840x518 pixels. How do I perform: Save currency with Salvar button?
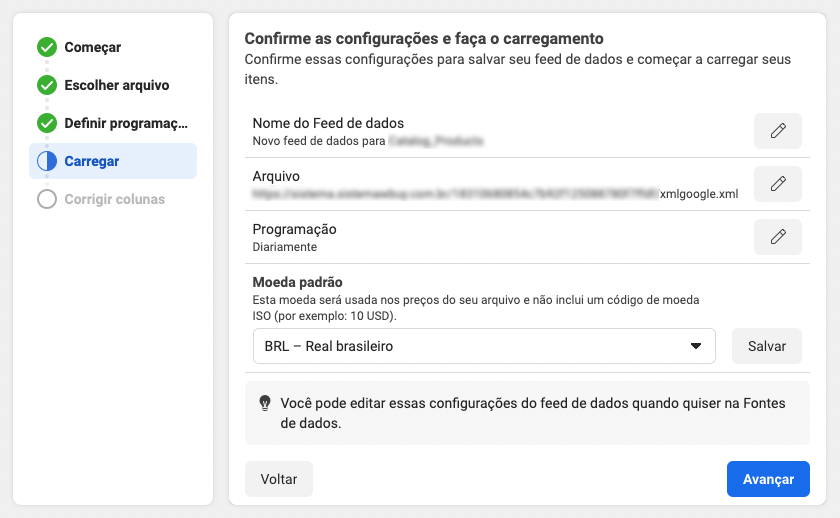[x=767, y=346]
